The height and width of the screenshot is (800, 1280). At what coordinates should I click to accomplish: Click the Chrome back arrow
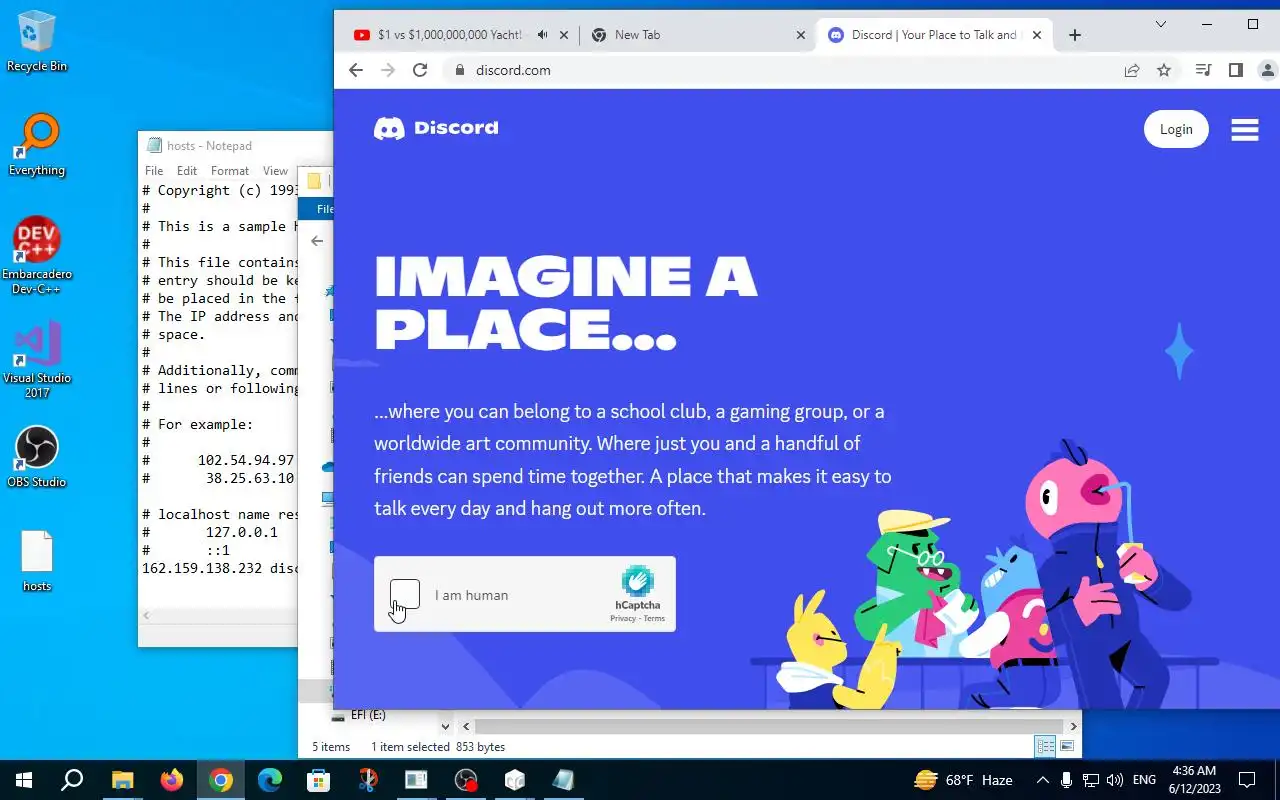click(355, 70)
